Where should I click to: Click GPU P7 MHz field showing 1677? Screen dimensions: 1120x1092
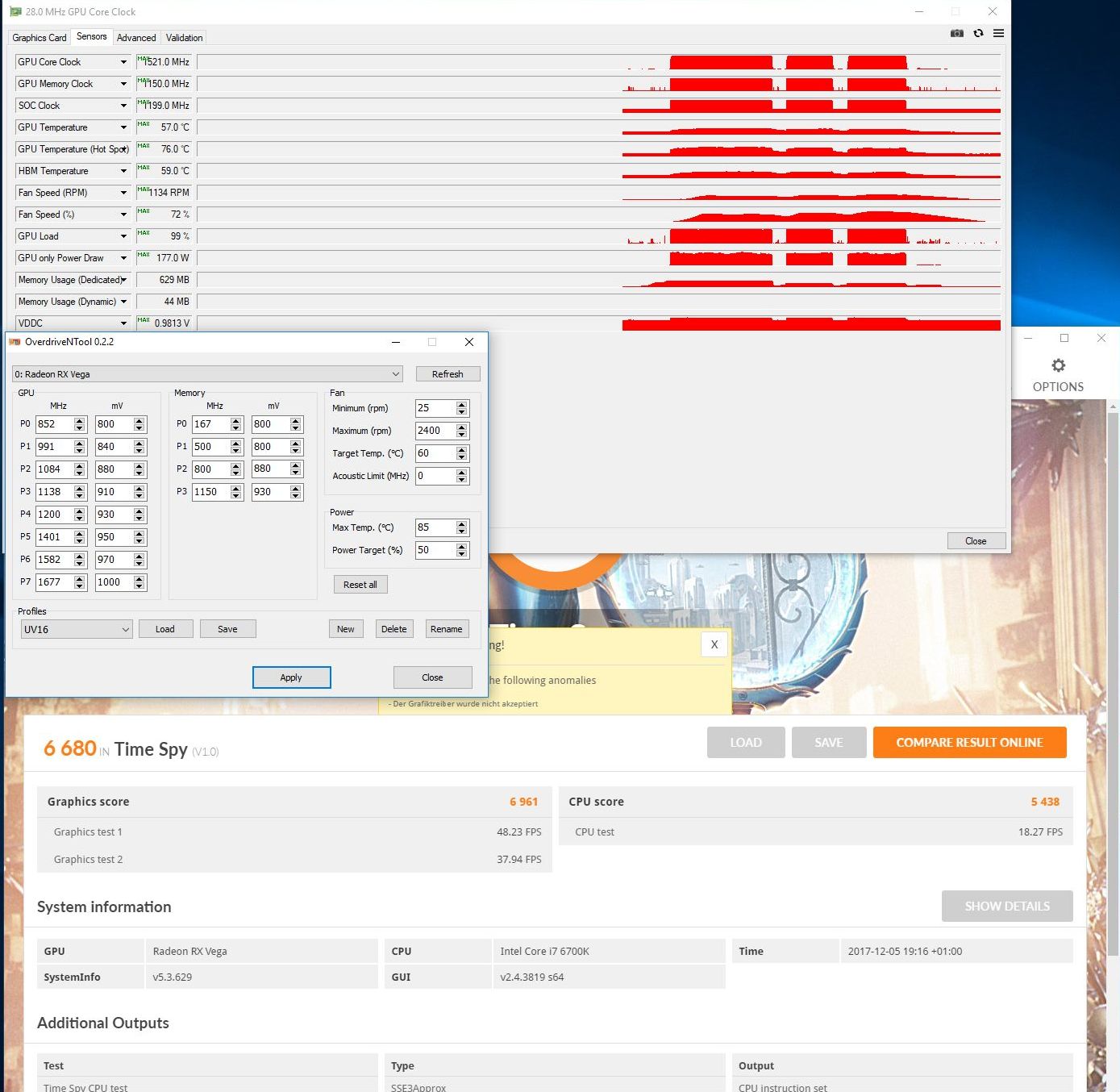coord(54,582)
